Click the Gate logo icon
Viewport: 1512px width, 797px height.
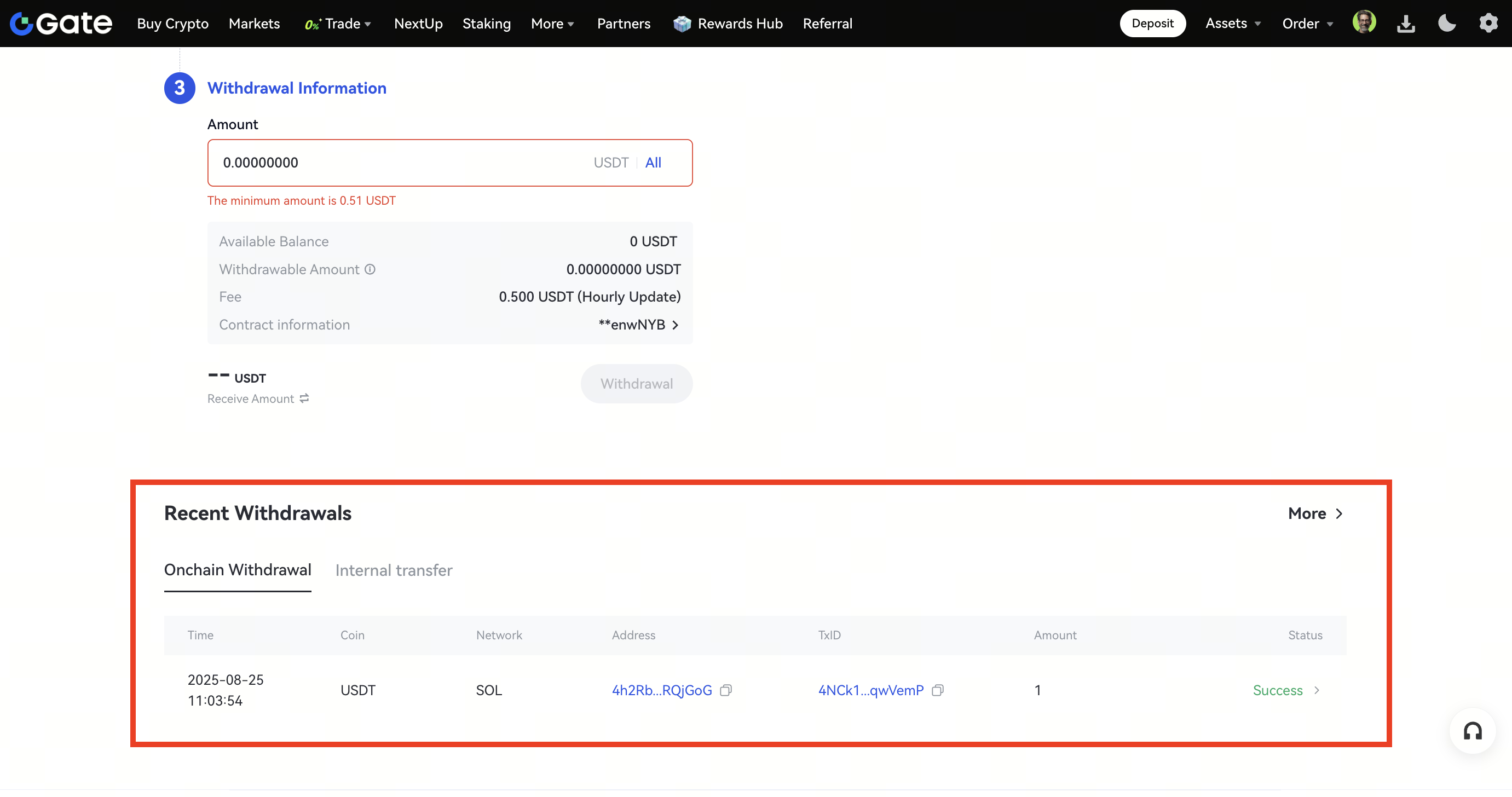22,24
